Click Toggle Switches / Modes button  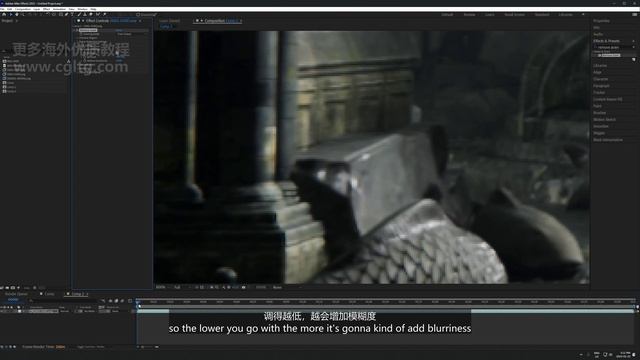(x=91, y=347)
